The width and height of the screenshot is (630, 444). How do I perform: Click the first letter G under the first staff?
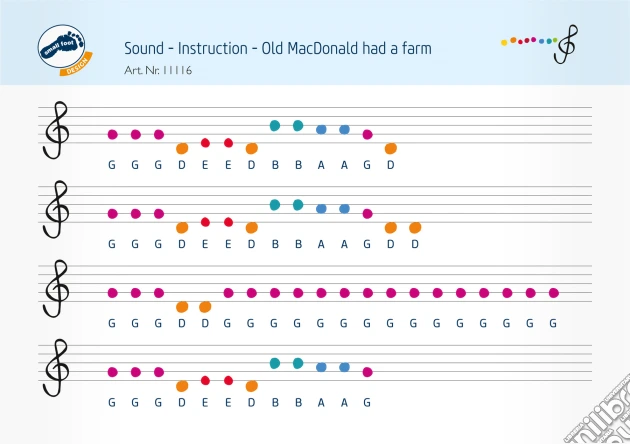click(112, 164)
